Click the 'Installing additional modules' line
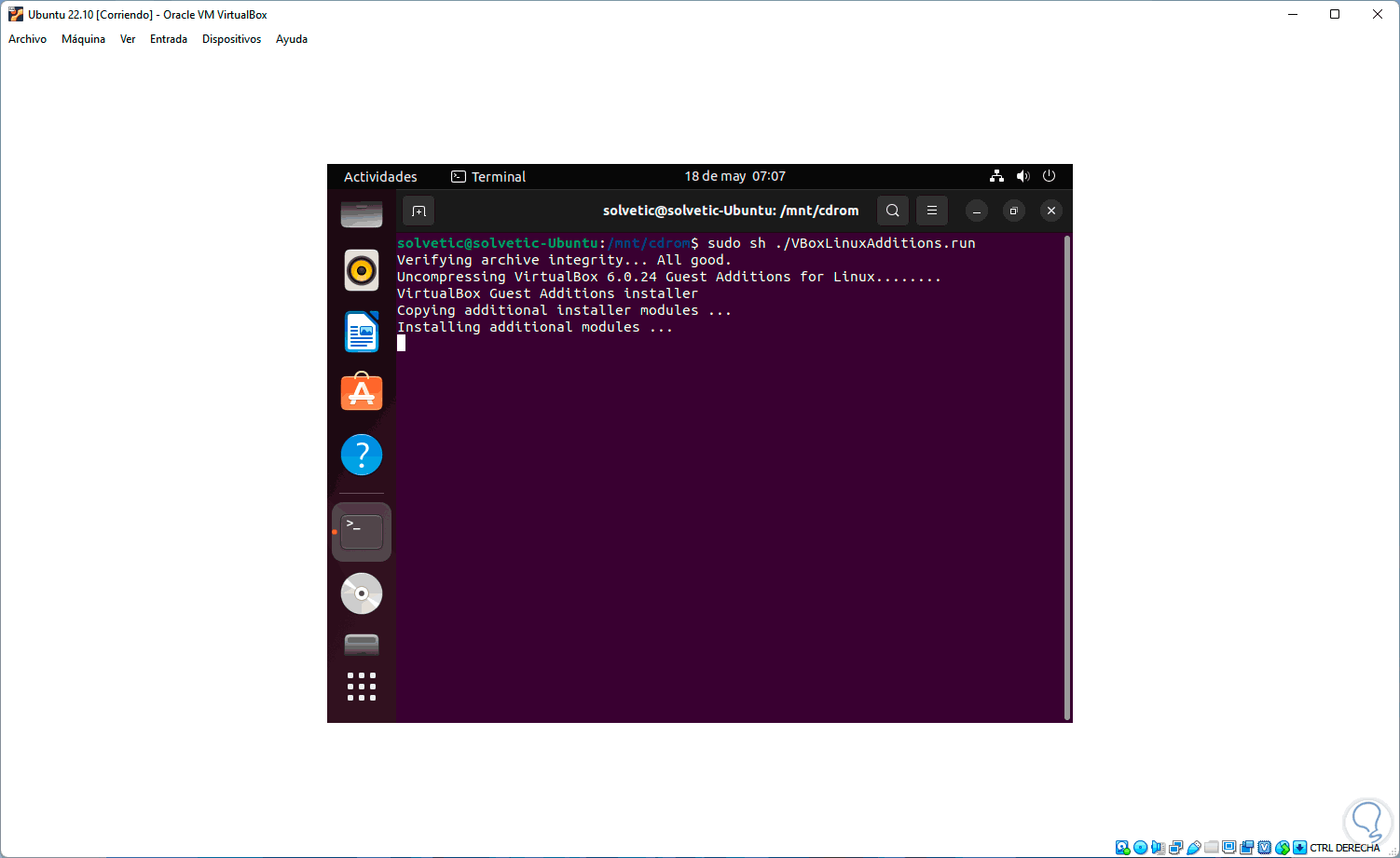This screenshot has width=1400, height=858. (535, 327)
